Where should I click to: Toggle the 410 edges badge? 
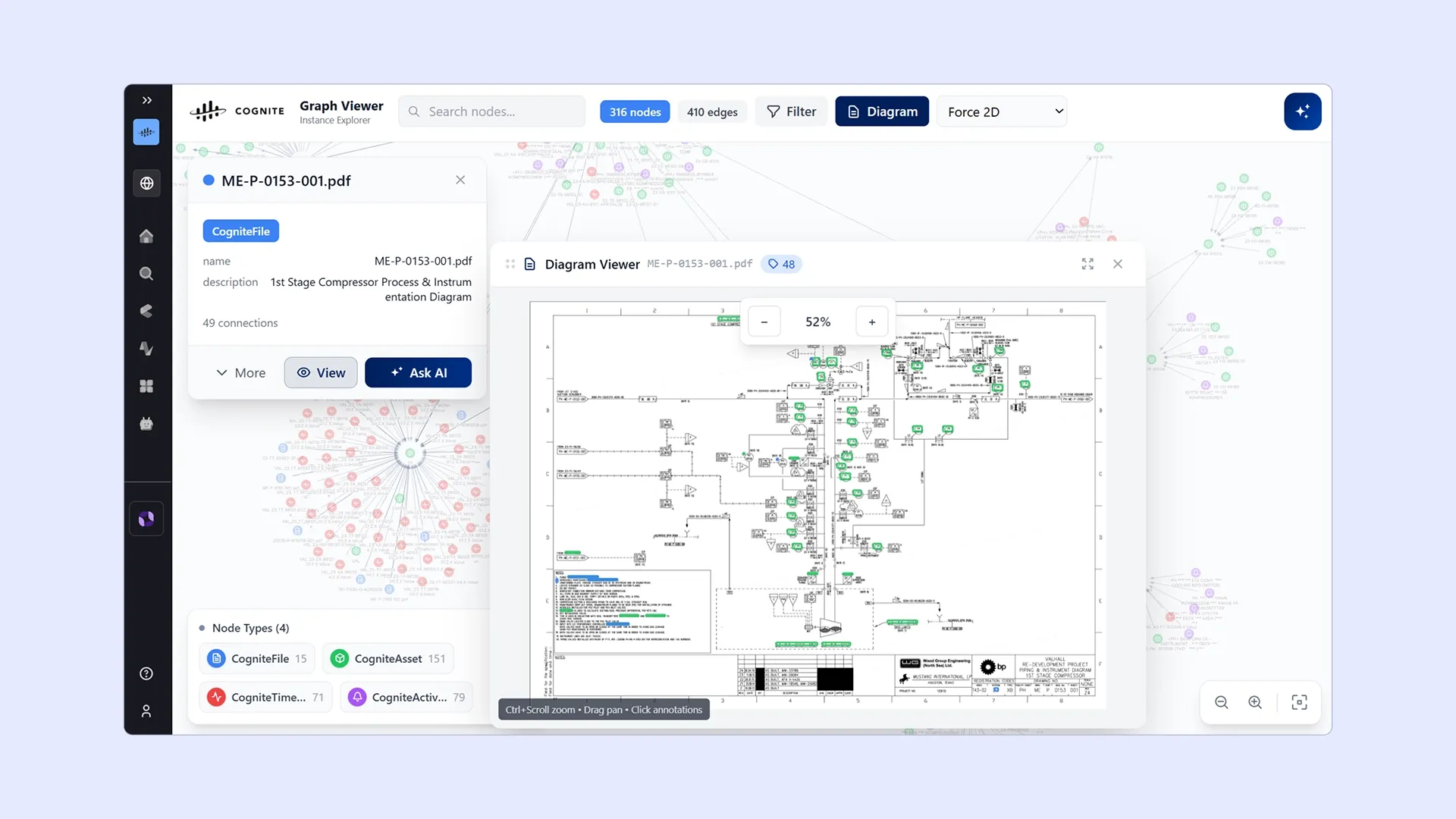tap(712, 111)
